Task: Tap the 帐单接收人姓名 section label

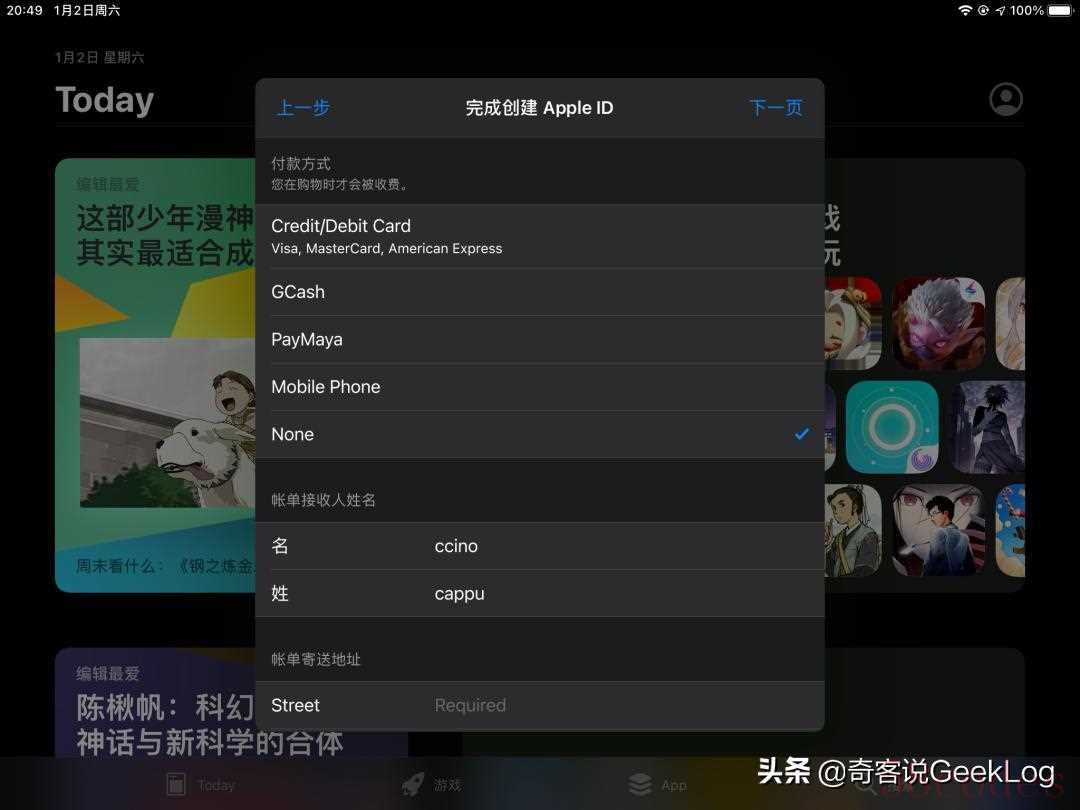Action: coord(324,500)
